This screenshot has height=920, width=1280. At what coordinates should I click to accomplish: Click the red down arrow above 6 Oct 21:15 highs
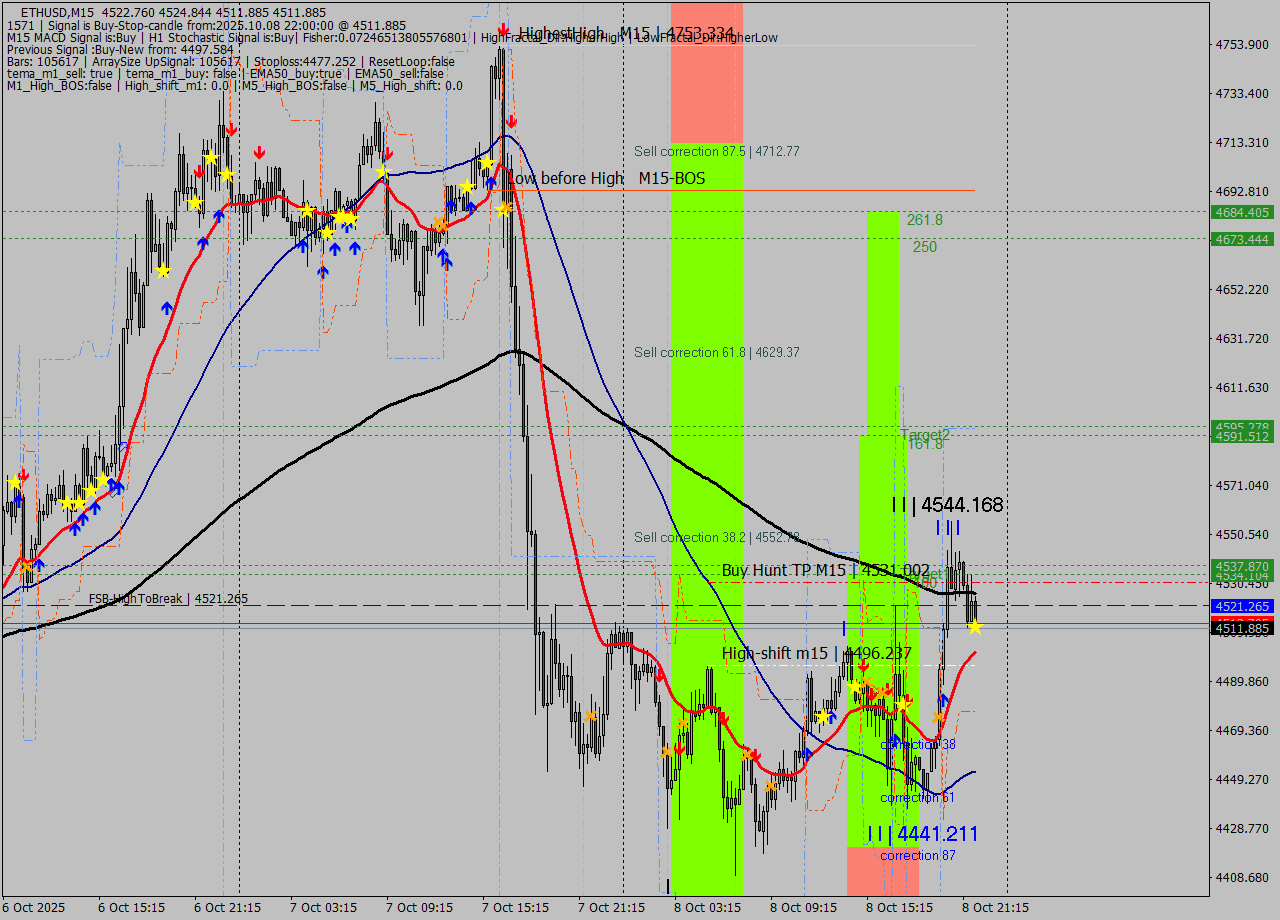[x=232, y=128]
